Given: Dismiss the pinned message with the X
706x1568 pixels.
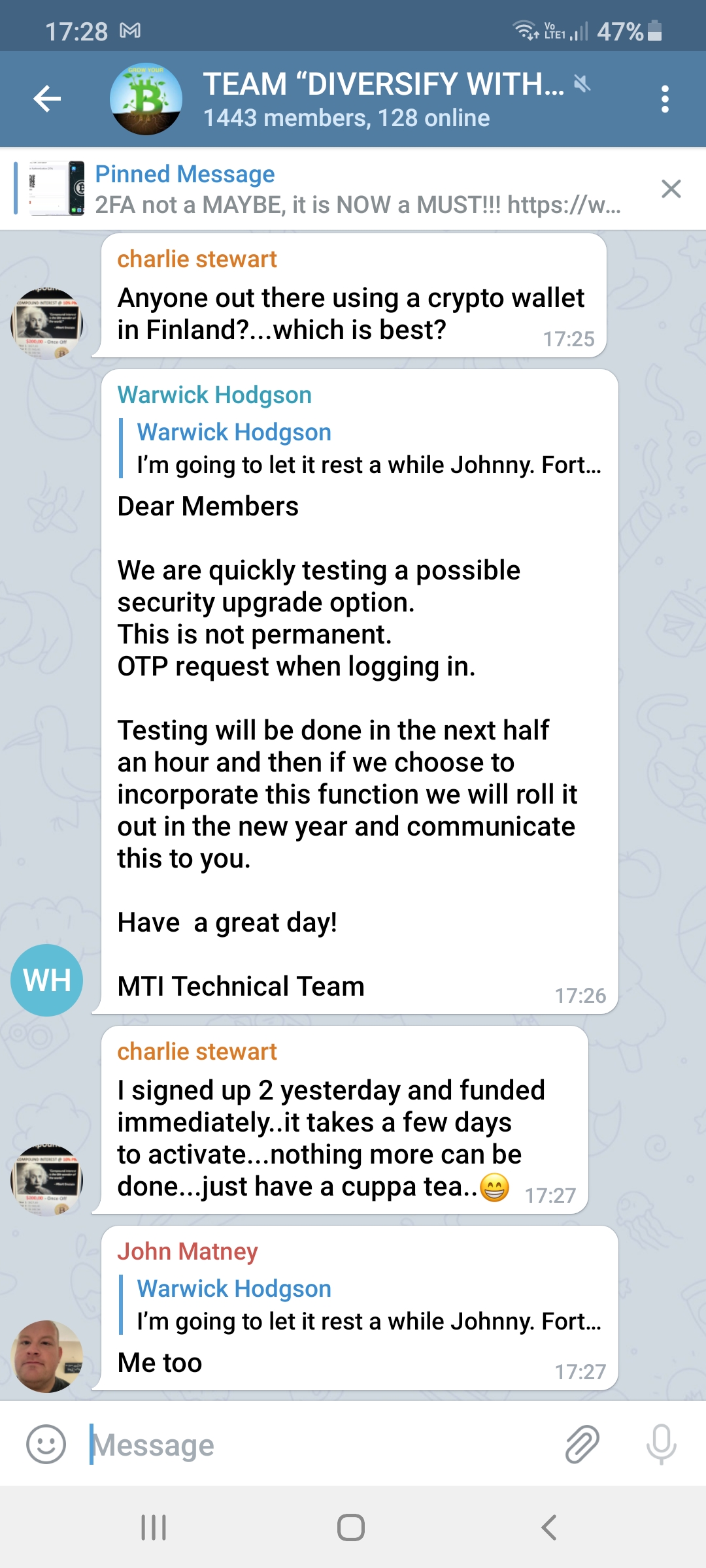Looking at the screenshot, I should click(671, 189).
